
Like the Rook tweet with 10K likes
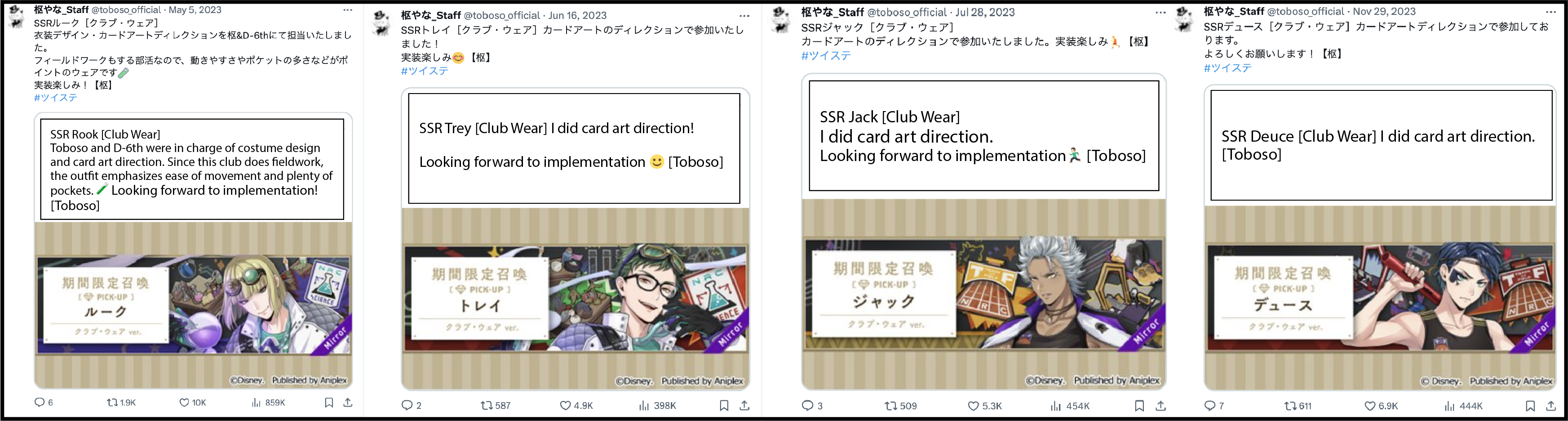pos(184,402)
